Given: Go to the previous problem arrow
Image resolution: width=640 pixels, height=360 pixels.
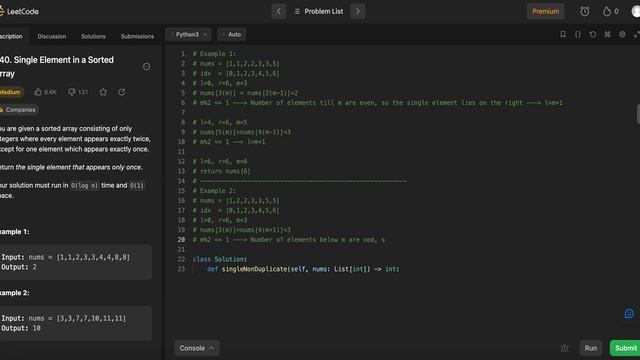Looking at the screenshot, I should coord(279,11).
